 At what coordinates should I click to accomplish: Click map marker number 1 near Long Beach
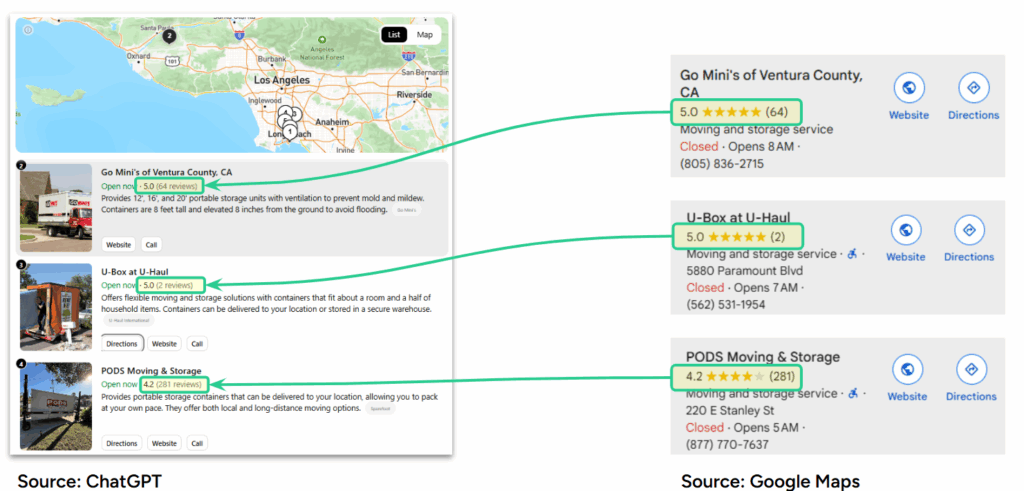coord(289,133)
